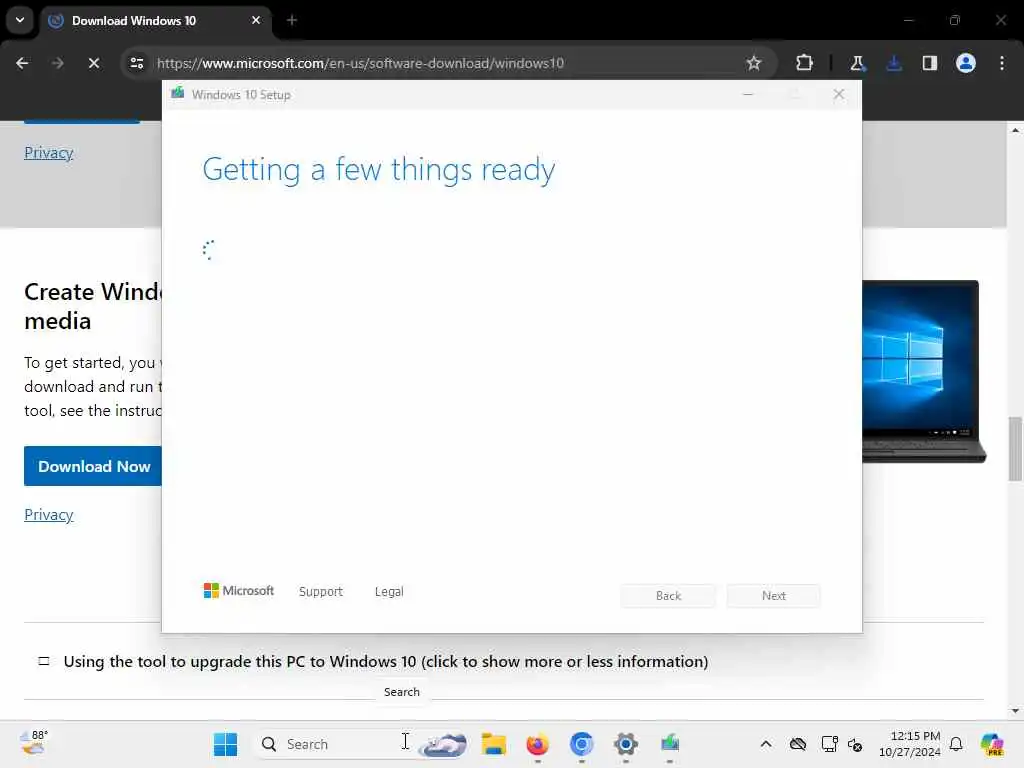The width and height of the screenshot is (1024, 768).
Task: Toggle browser side panel icon
Action: [x=930, y=63]
